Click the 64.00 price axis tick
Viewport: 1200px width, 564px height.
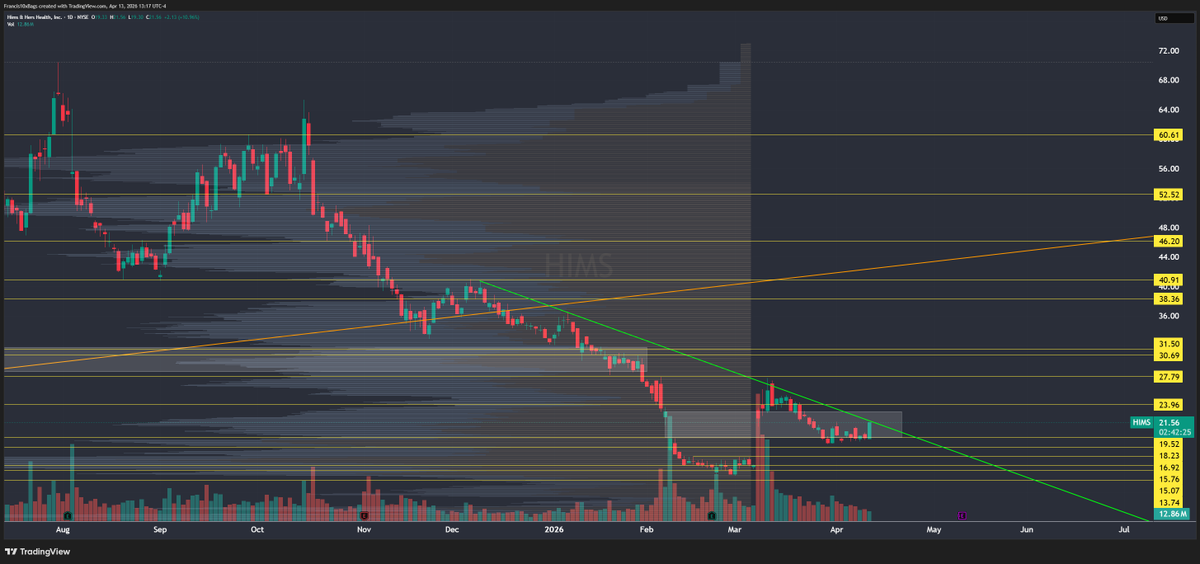(x=1167, y=109)
